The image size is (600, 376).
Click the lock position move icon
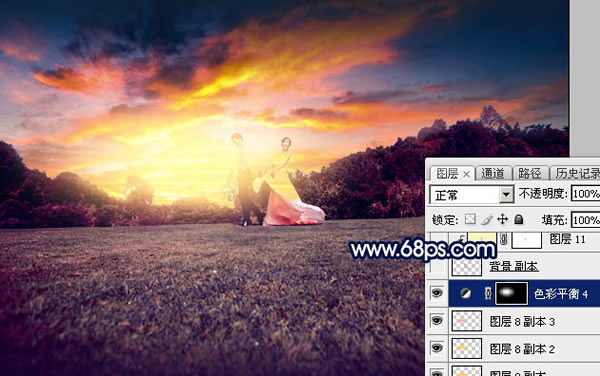502,219
